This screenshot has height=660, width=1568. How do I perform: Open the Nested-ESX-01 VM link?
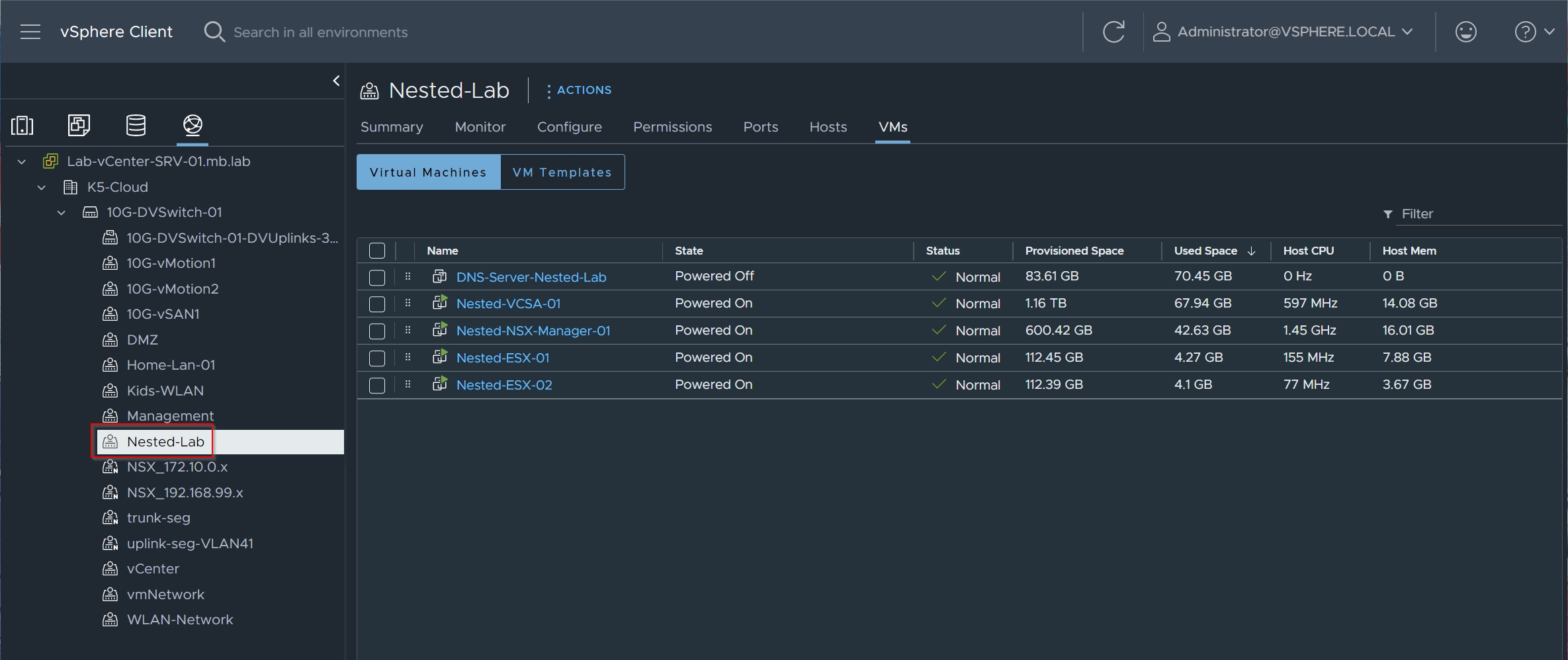pos(503,358)
